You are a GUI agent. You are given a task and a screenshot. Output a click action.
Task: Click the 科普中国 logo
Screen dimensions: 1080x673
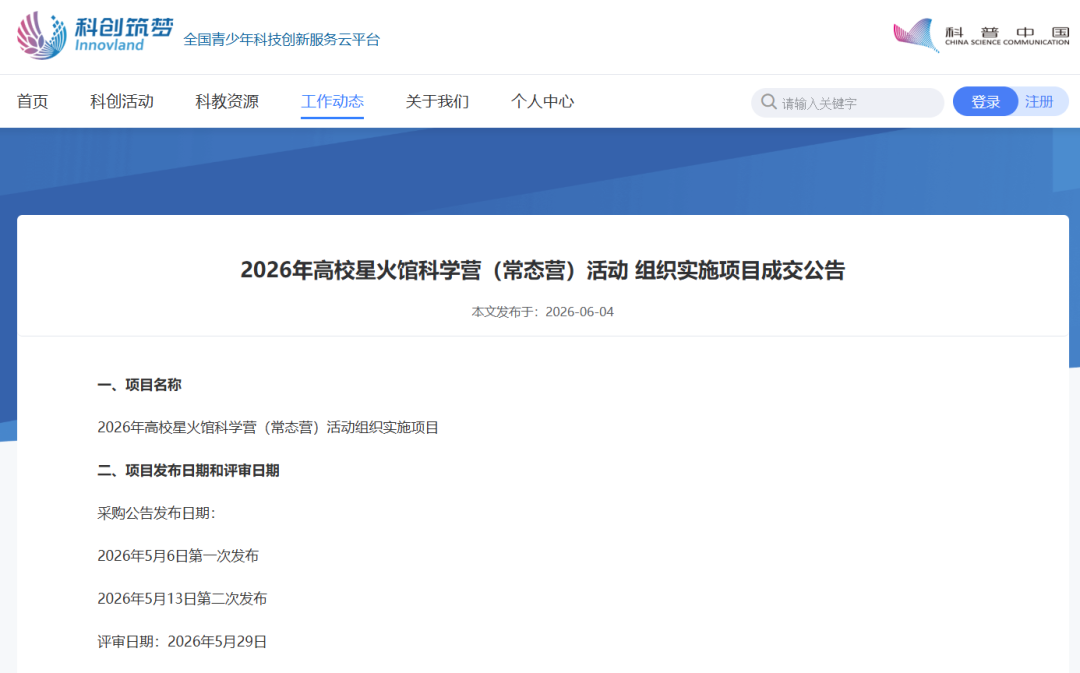click(982, 35)
